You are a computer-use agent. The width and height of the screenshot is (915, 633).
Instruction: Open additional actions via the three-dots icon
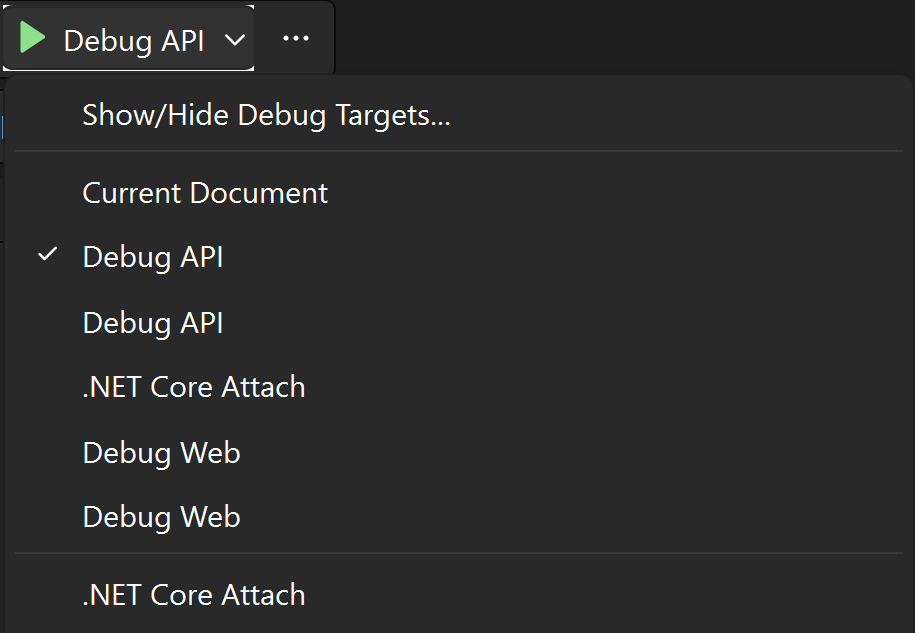pyautogui.click(x=295, y=38)
